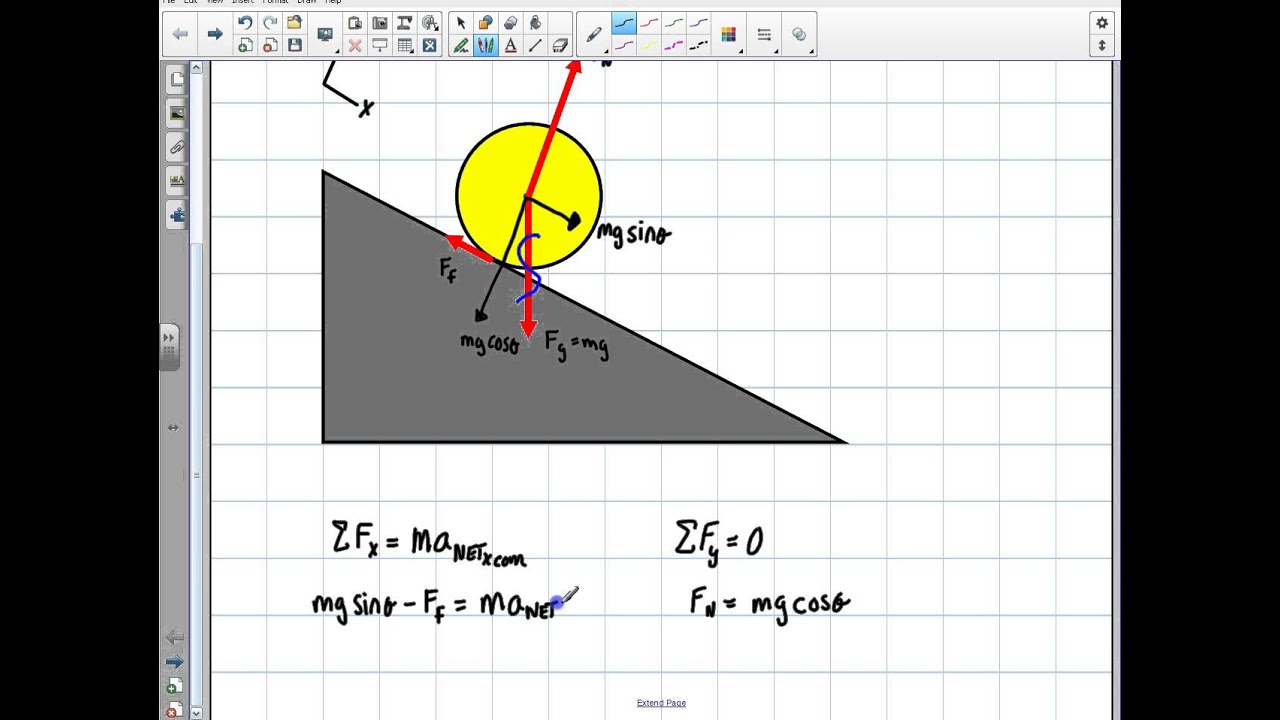Paste from the clipboard

click(355, 23)
